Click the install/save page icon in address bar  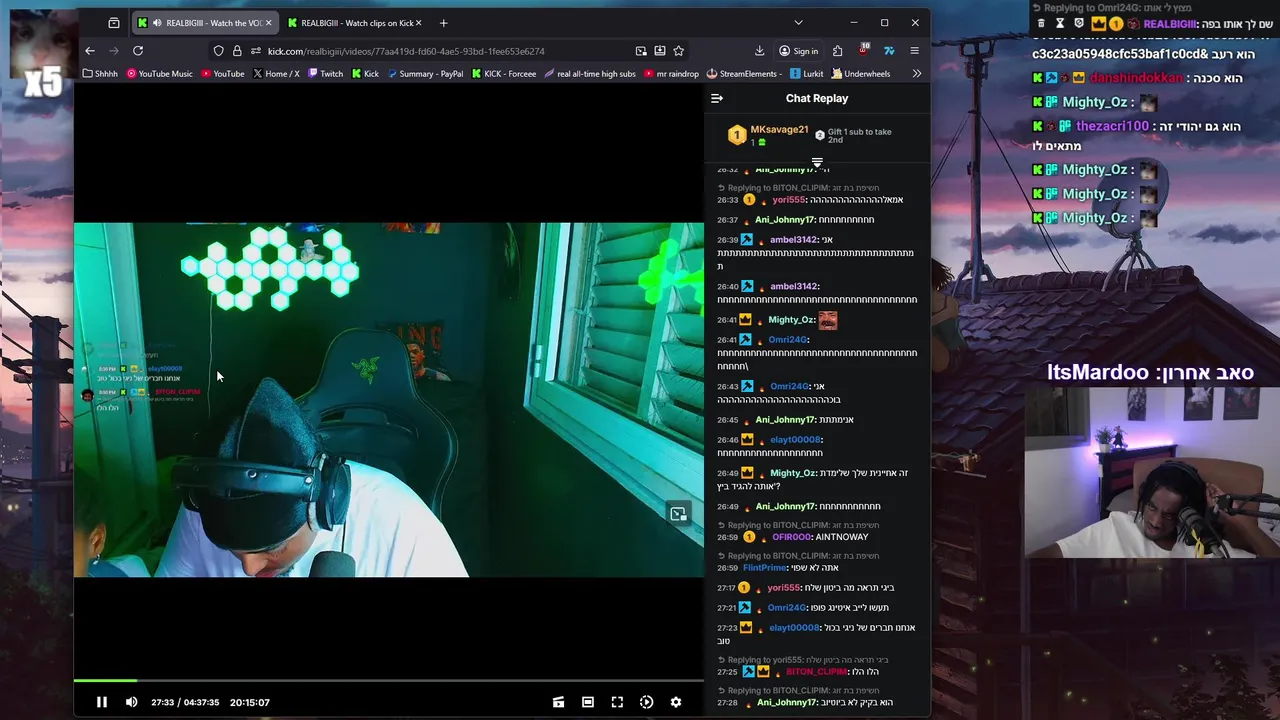(x=660, y=51)
